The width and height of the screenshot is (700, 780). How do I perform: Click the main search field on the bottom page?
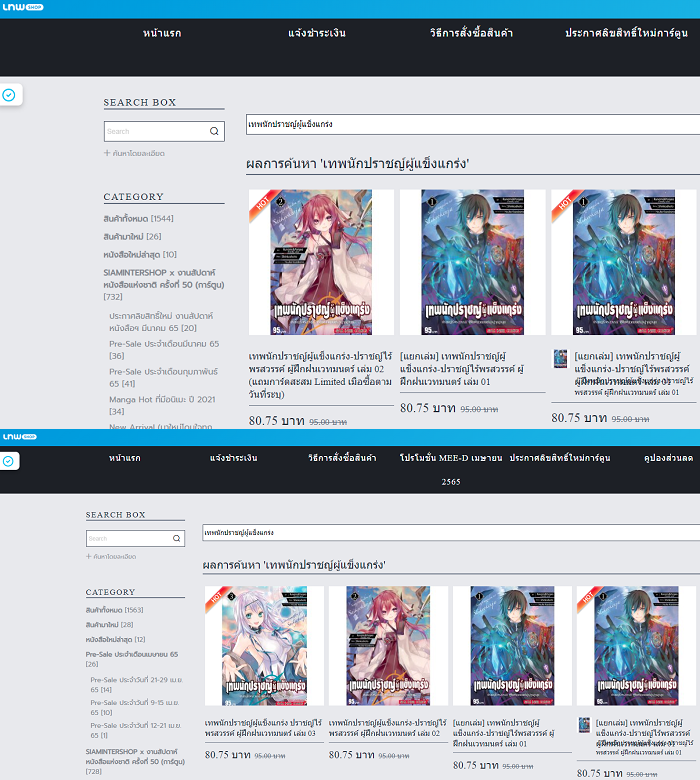click(451, 532)
